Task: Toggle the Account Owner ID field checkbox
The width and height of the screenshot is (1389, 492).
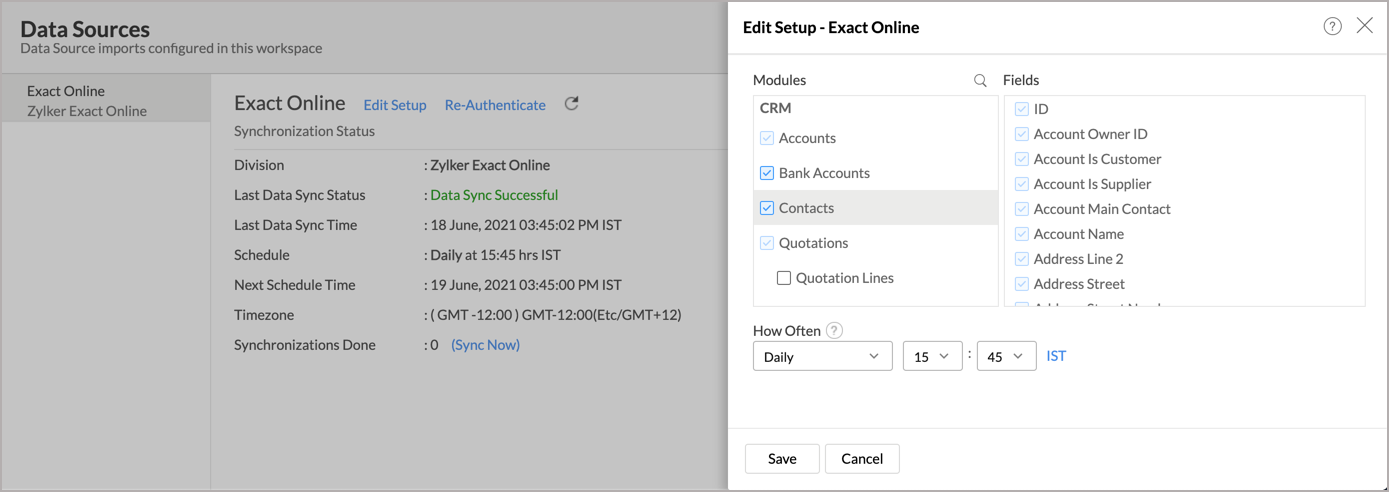Action: point(1022,134)
